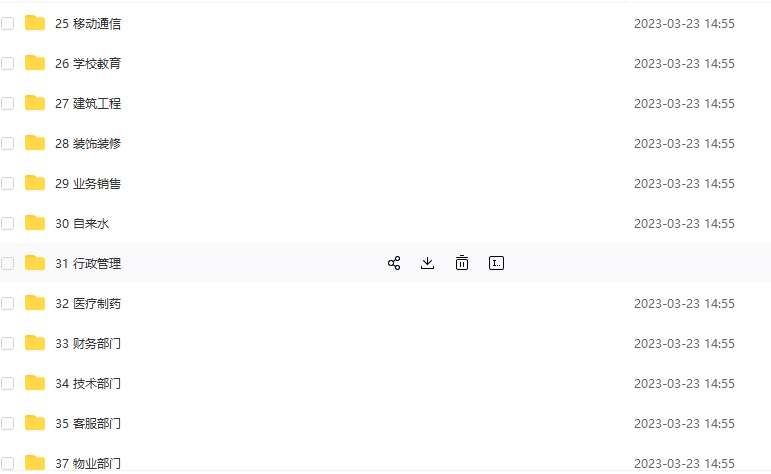Open the 29 业务销售 folder name
The height and width of the screenshot is (474, 771).
click(88, 183)
